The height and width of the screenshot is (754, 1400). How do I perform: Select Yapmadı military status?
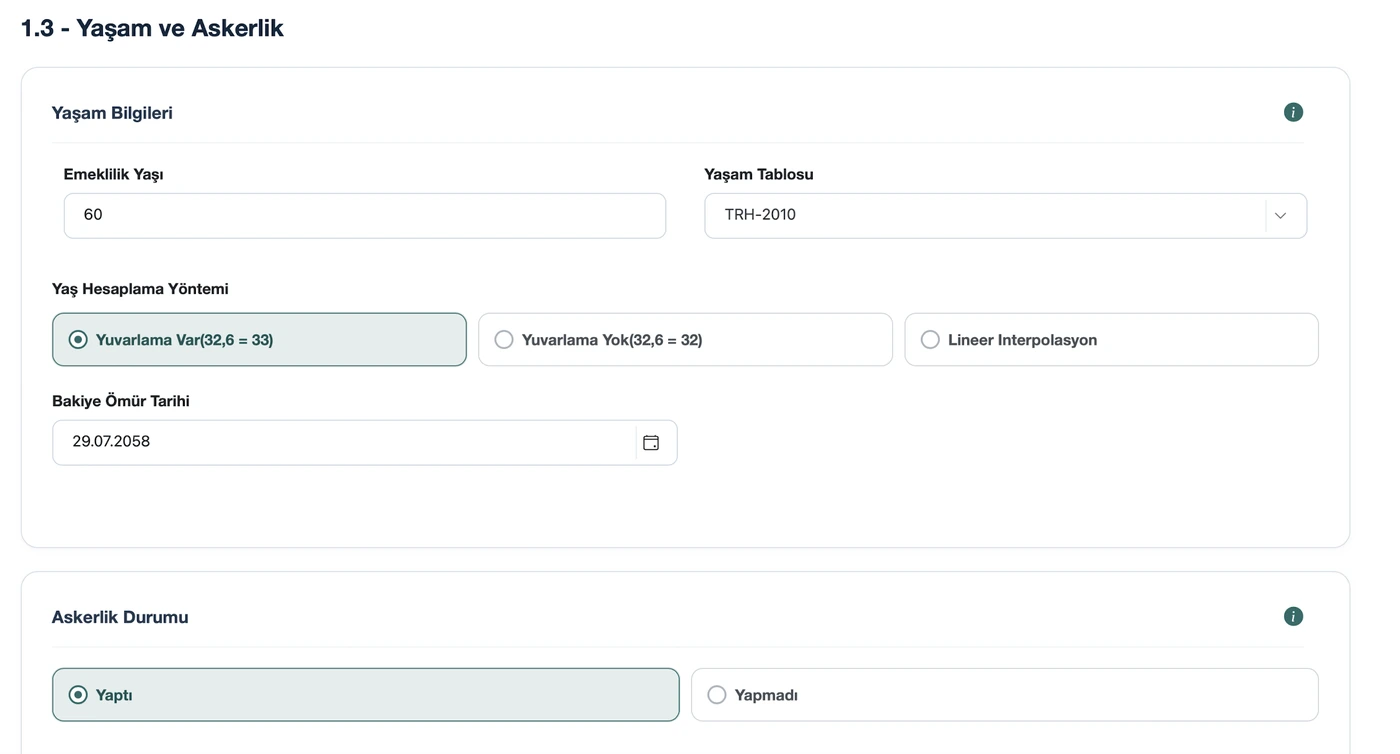tap(1004, 695)
